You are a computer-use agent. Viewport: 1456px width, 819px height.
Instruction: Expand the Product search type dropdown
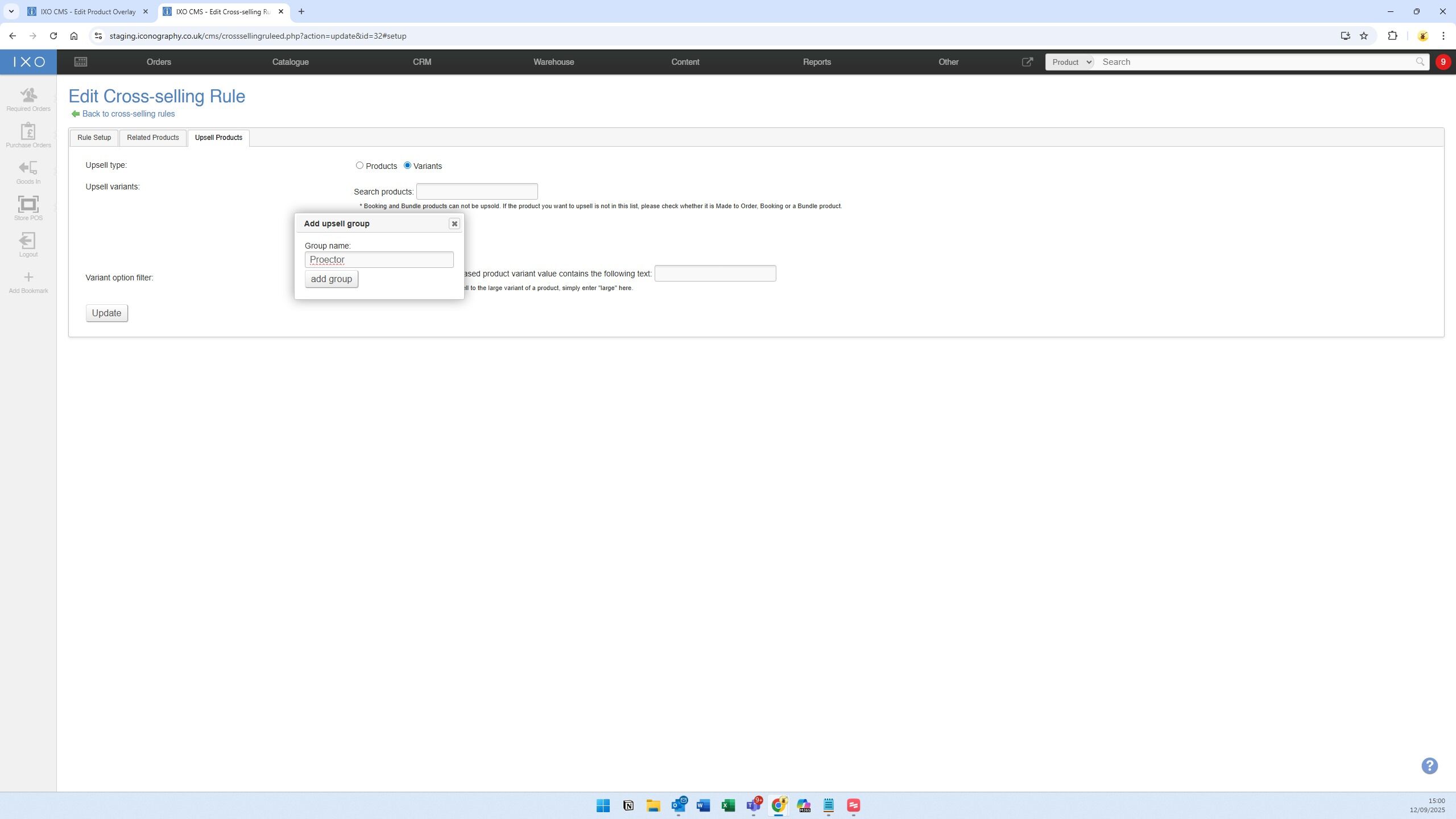[x=1070, y=62]
